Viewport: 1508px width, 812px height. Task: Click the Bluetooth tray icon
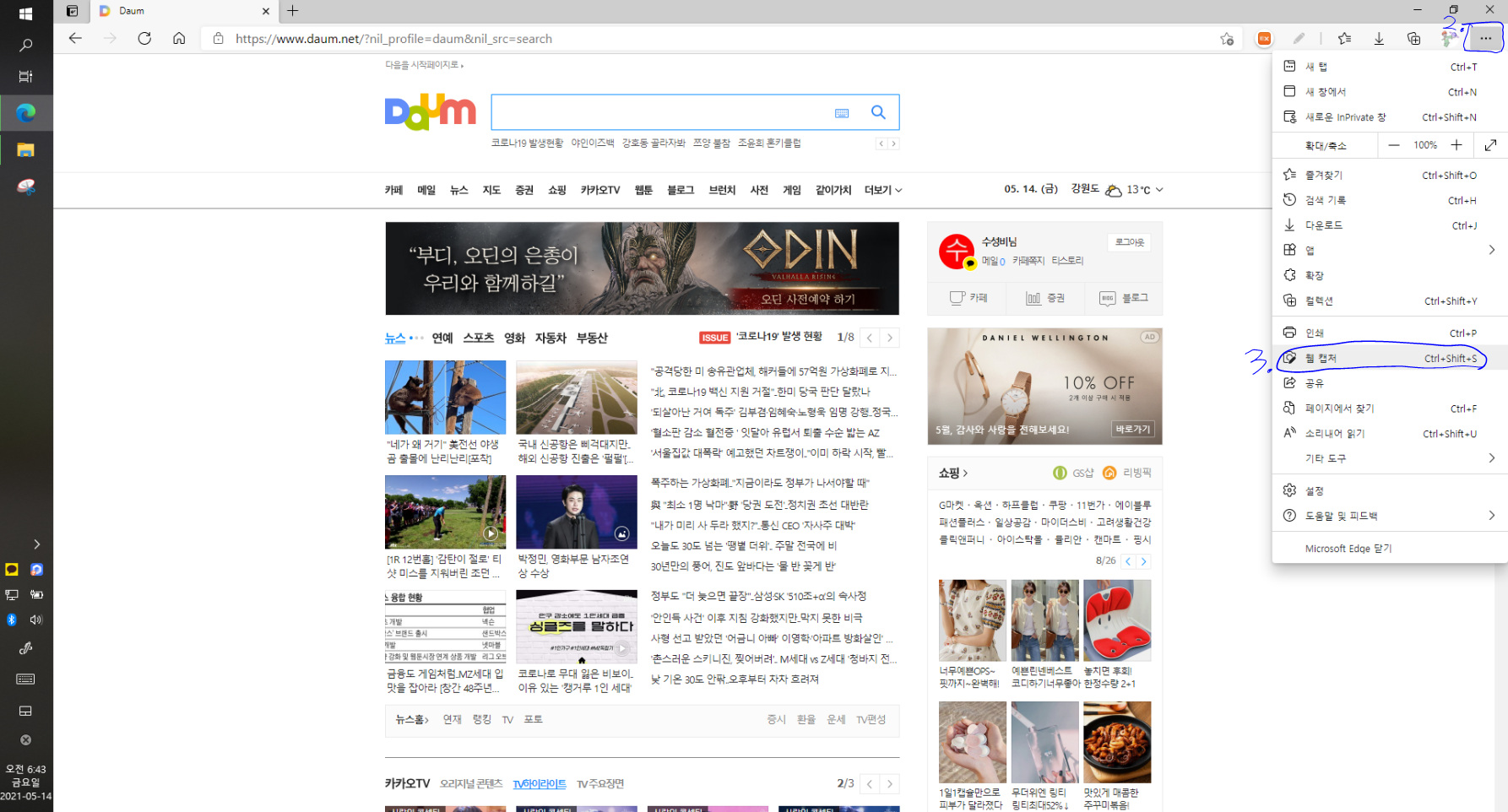point(12,620)
